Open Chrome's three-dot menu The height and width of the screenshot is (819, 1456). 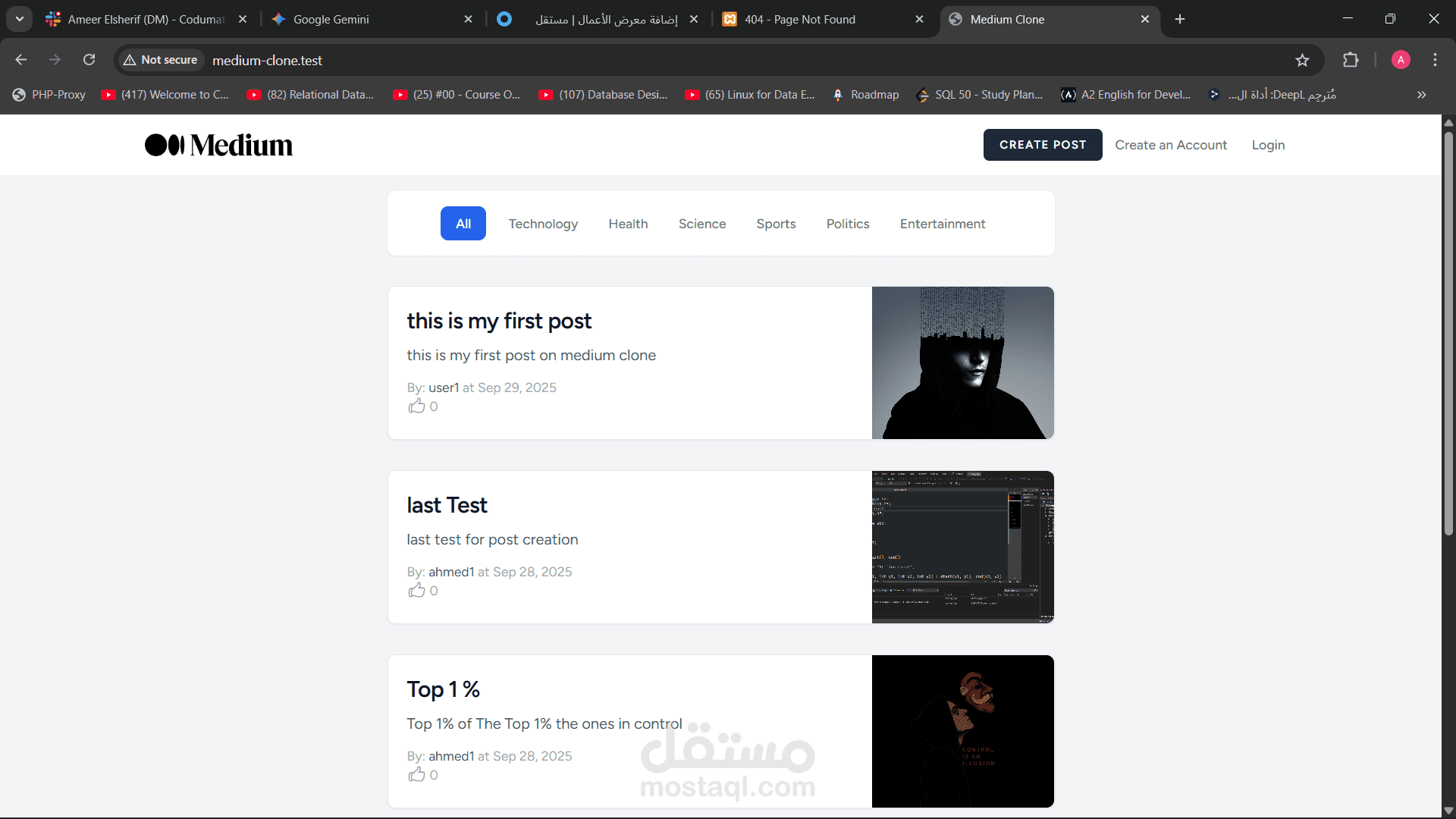click(x=1435, y=60)
